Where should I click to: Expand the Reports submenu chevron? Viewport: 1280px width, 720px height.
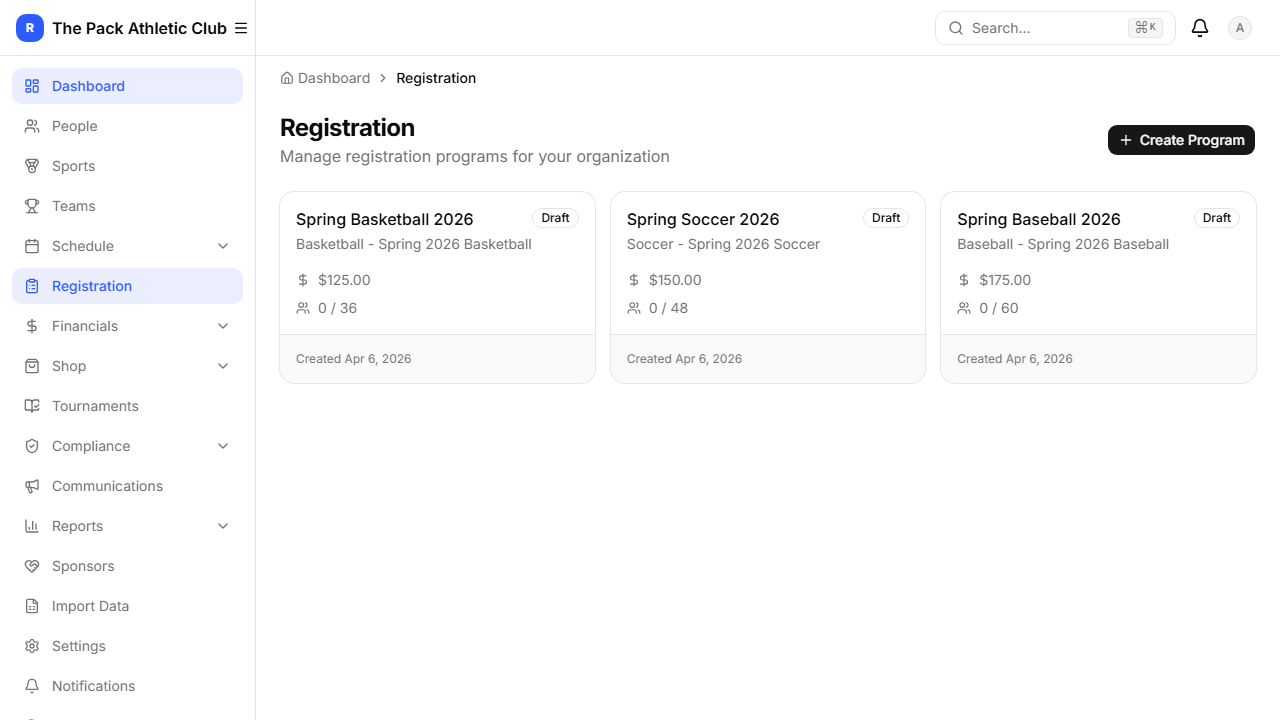click(223, 526)
